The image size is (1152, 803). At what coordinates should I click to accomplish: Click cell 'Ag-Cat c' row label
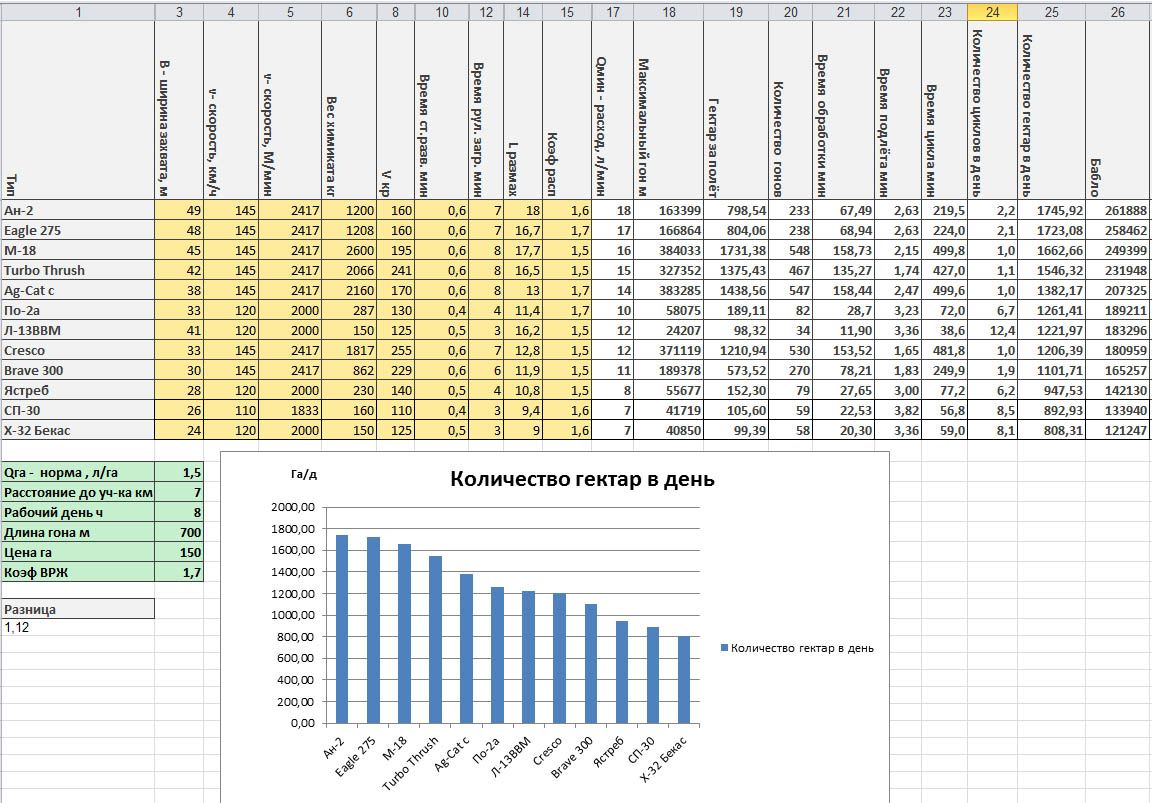point(78,290)
